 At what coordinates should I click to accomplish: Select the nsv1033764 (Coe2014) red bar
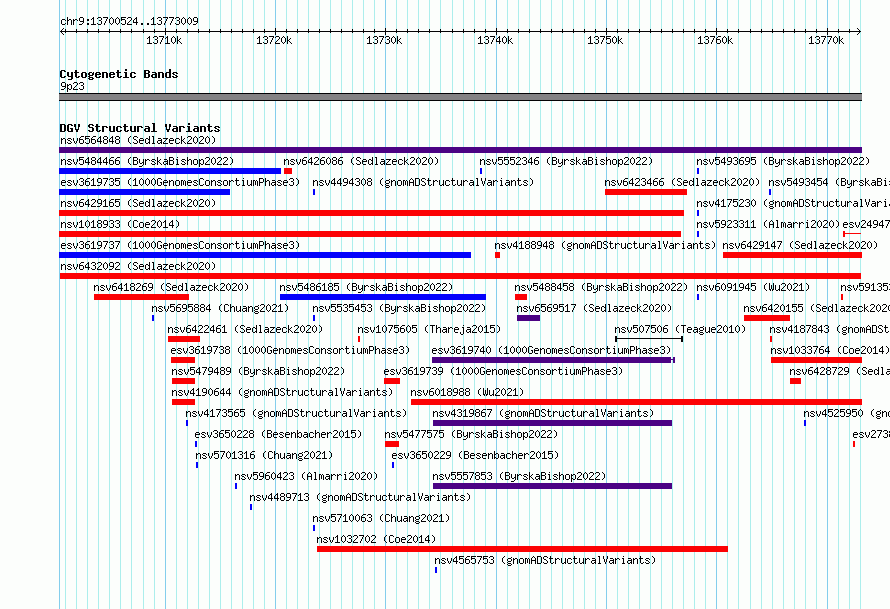[x=816, y=360]
